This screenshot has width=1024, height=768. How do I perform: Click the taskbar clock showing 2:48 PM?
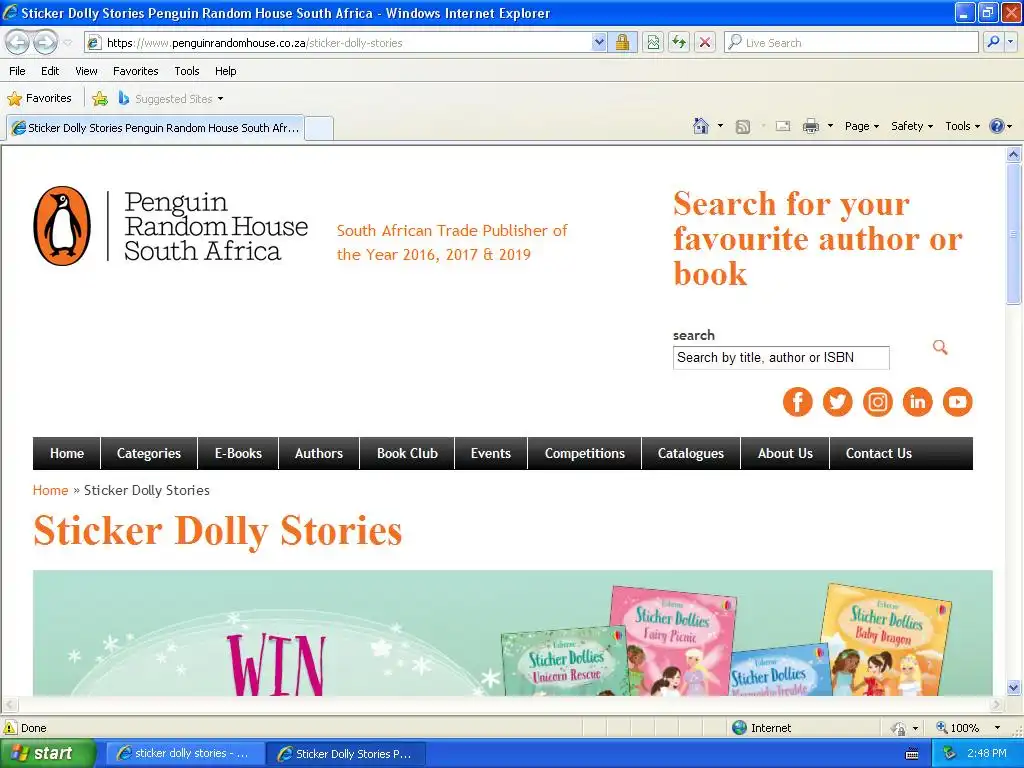pos(986,754)
